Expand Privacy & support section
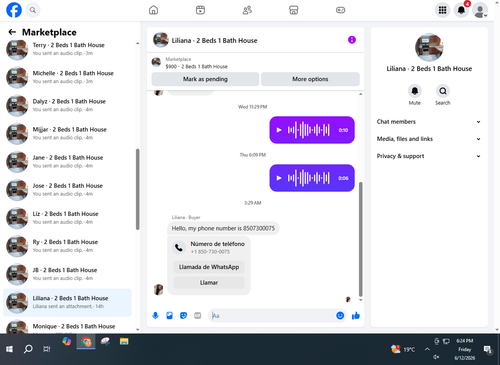 pos(429,156)
